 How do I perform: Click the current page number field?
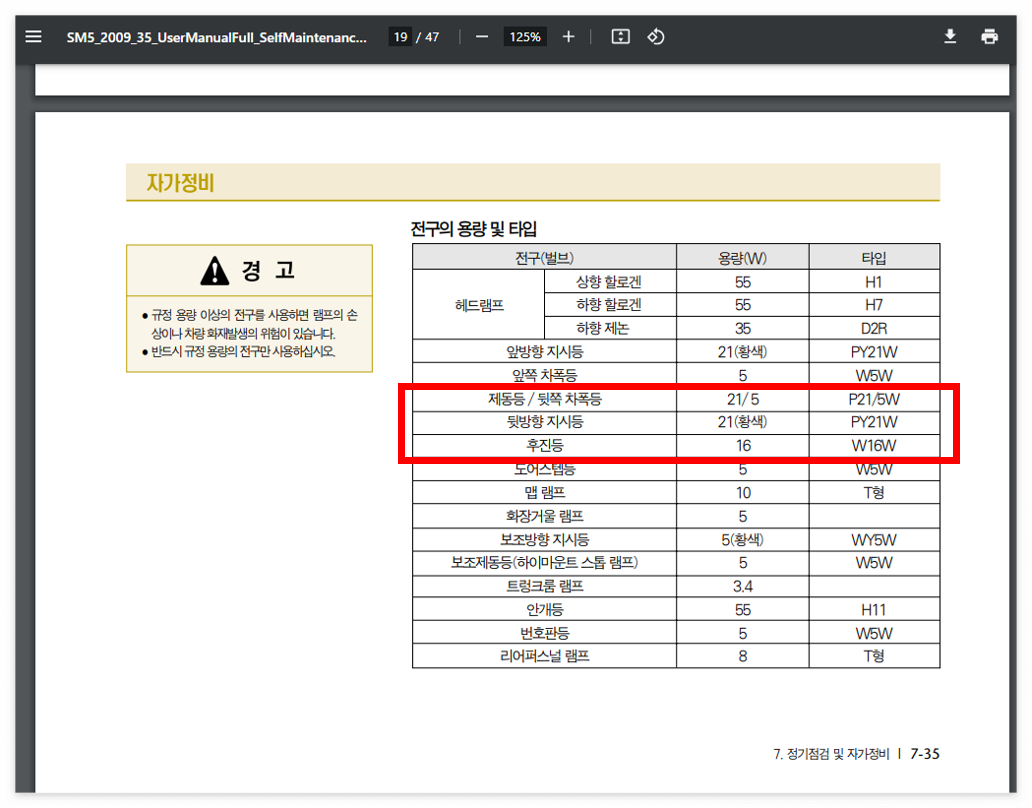coord(400,36)
